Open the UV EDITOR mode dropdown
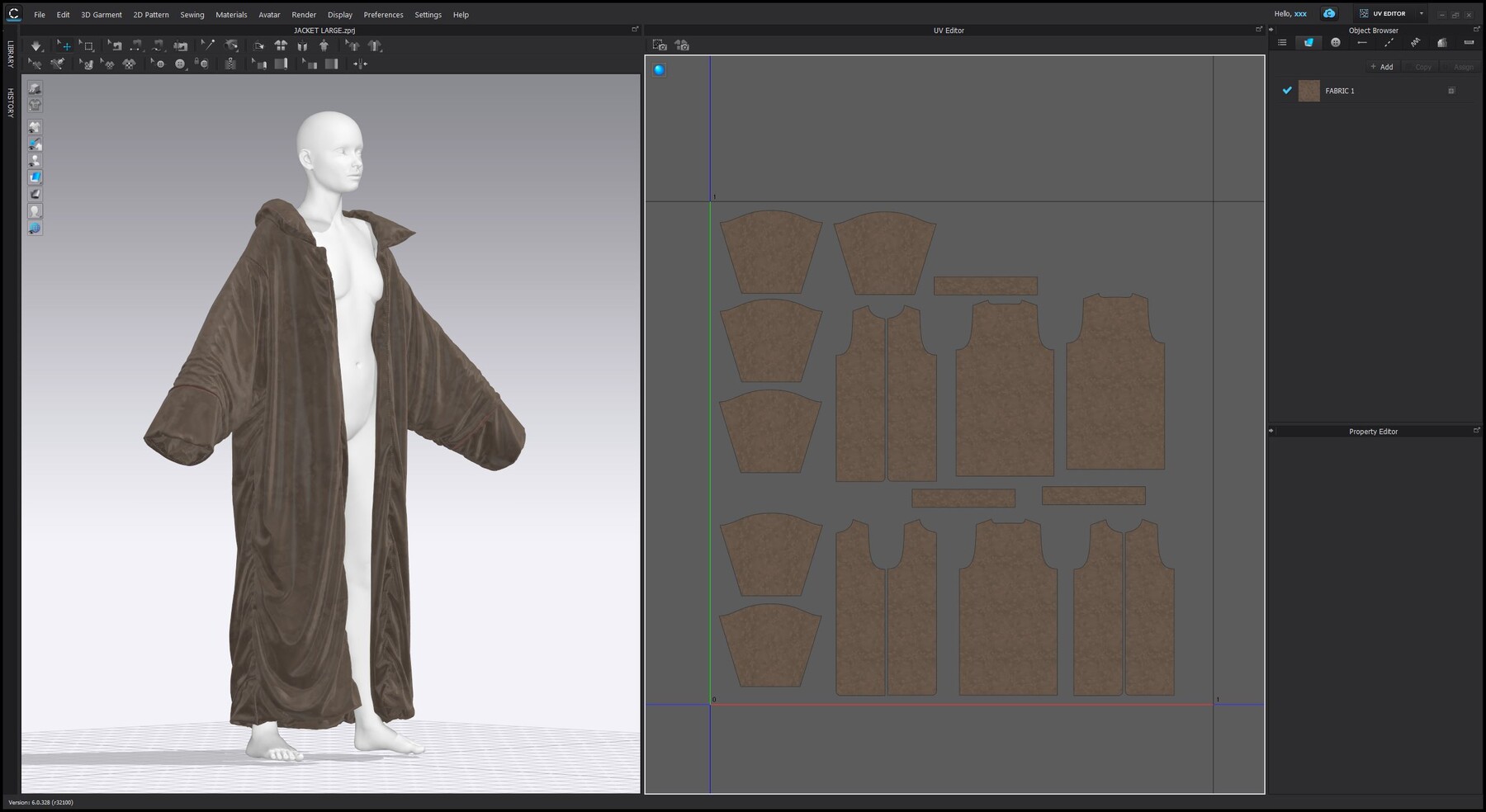Screen dimensions: 1486x812 pyautogui.click(x=1422, y=13)
